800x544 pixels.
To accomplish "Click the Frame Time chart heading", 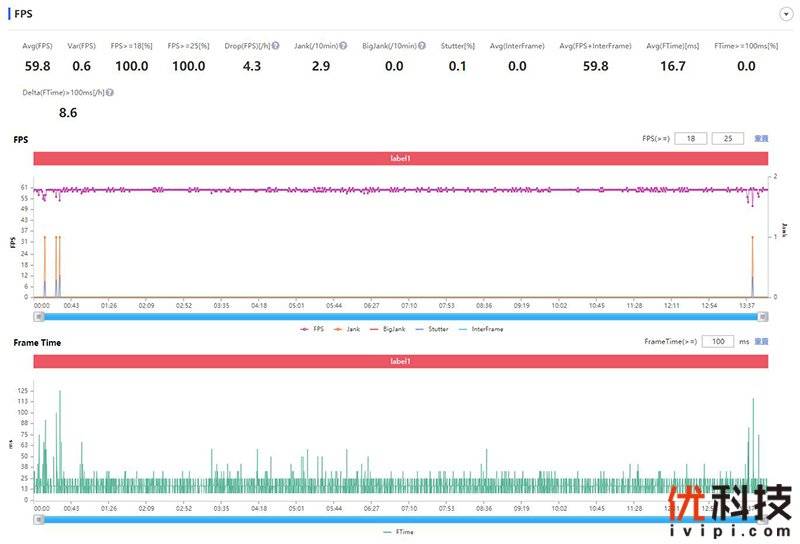I will [x=37, y=343].
